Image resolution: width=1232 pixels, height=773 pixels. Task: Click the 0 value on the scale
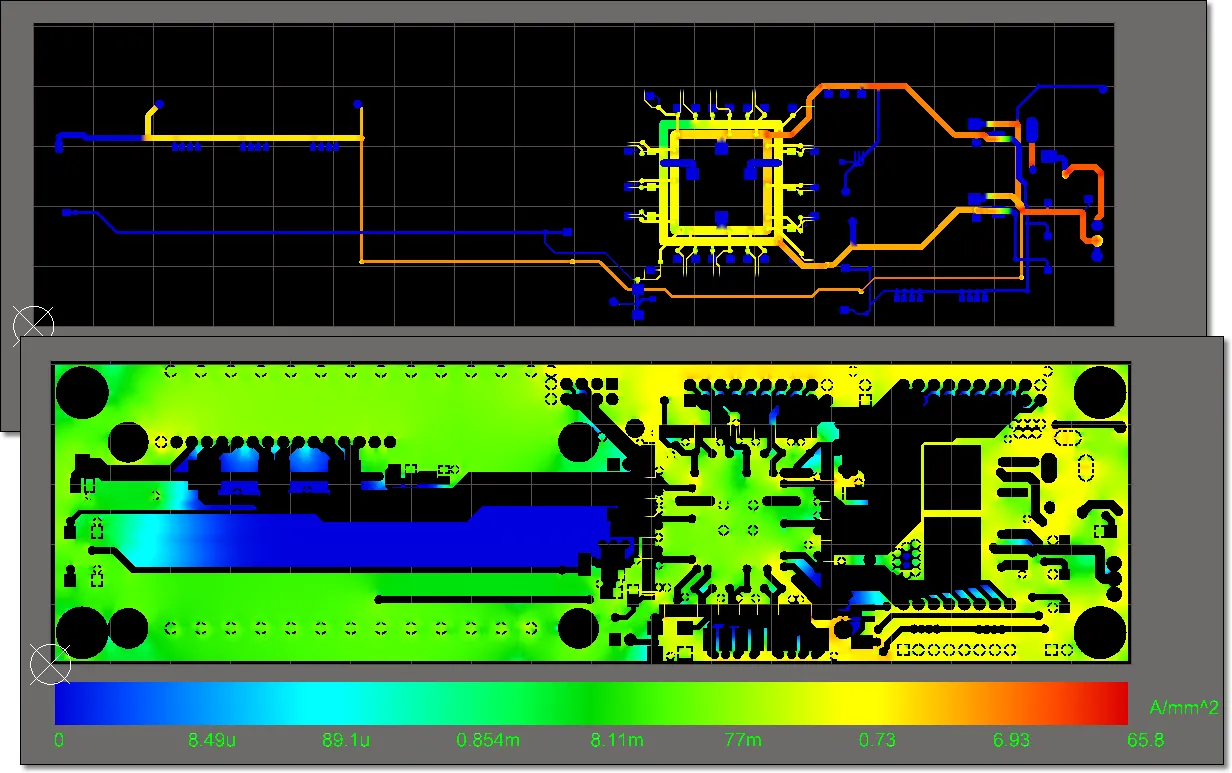click(x=59, y=741)
